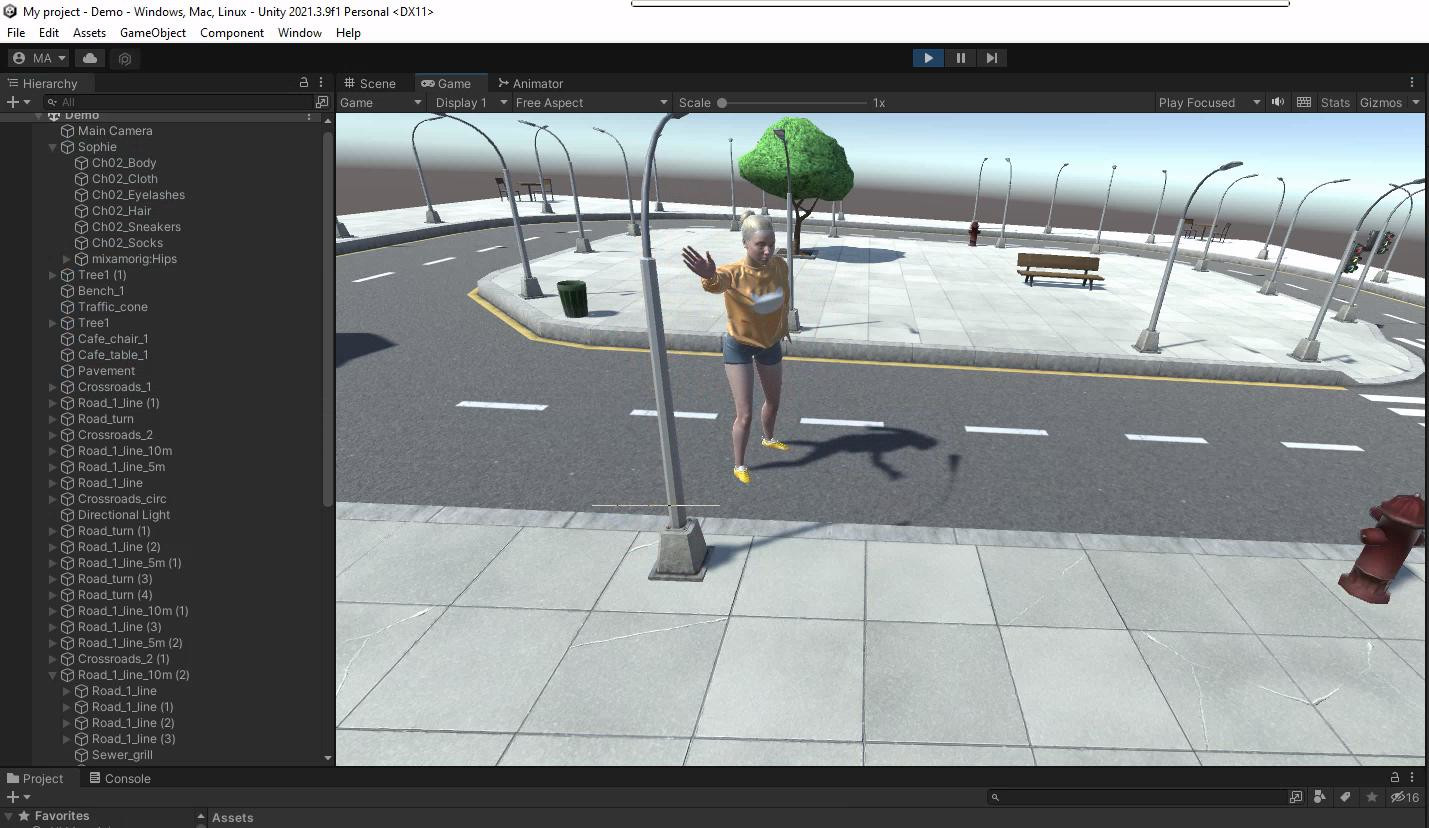The width and height of the screenshot is (1429, 828).
Task: Open the Version Control icon in the toolbar
Action: 125,58
